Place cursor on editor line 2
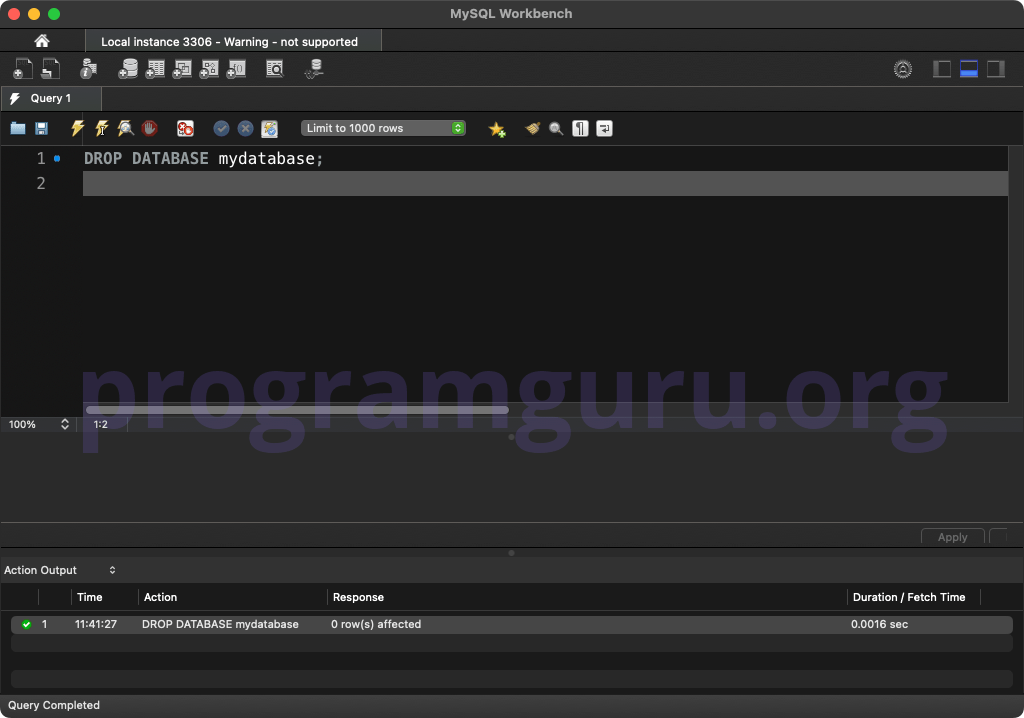 pyautogui.click(x=545, y=183)
